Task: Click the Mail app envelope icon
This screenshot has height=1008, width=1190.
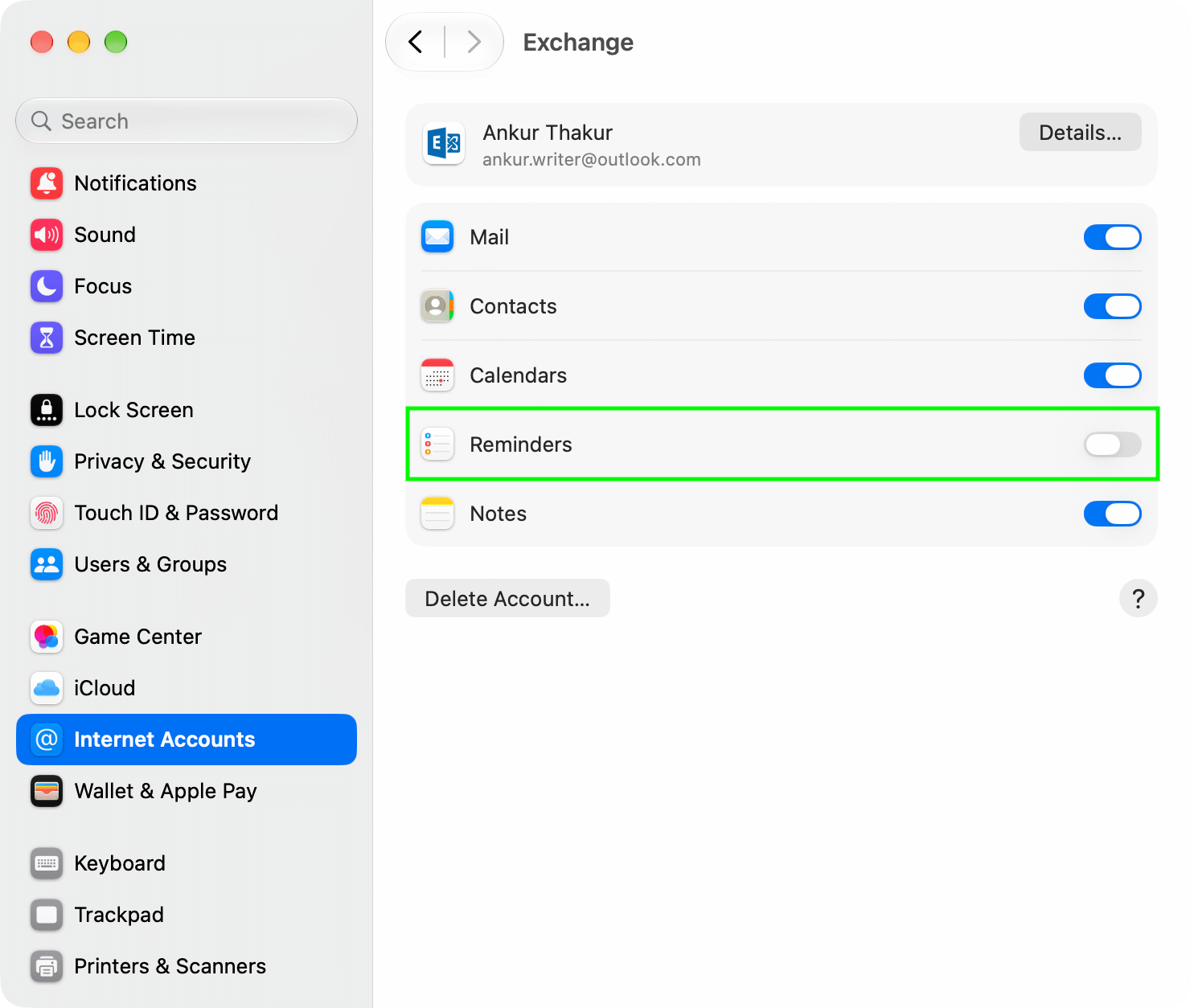Action: 437,237
